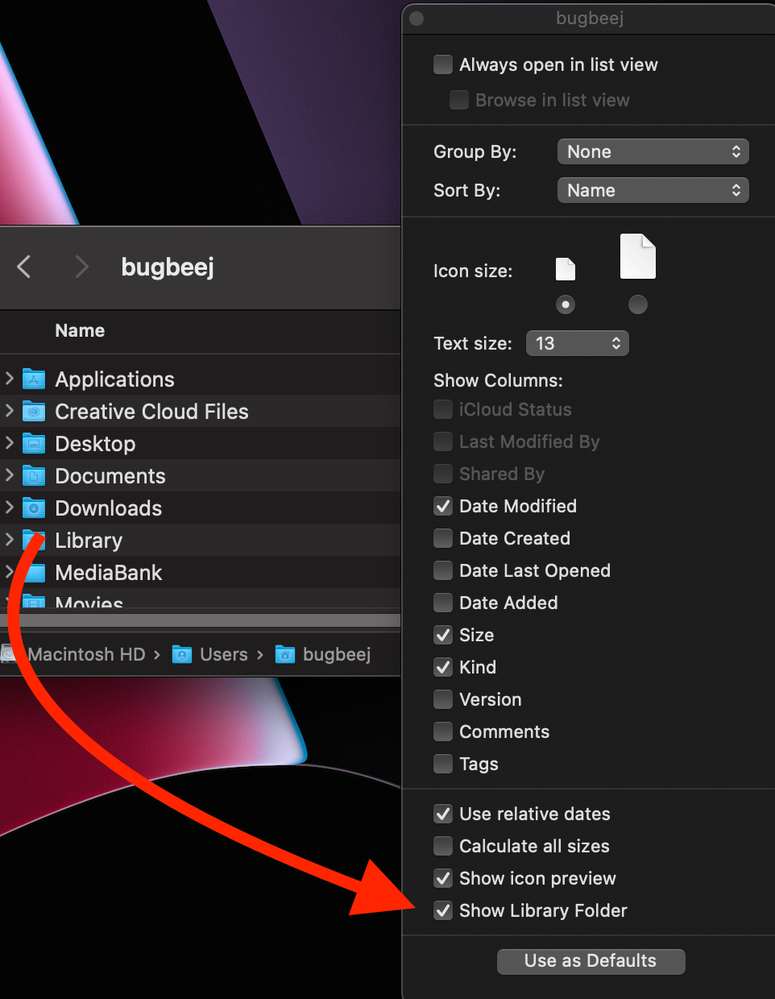The image size is (775, 999).
Task: Uncheck the Date Modified column
Action: pos(443,506)
